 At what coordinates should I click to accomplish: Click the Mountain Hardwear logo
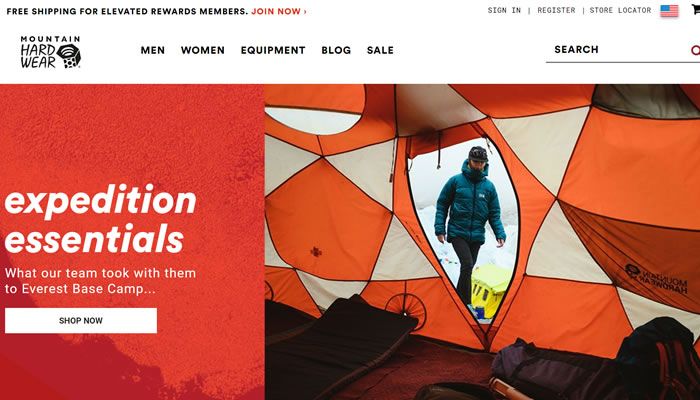pyautogui.click(x=50, y=52)
